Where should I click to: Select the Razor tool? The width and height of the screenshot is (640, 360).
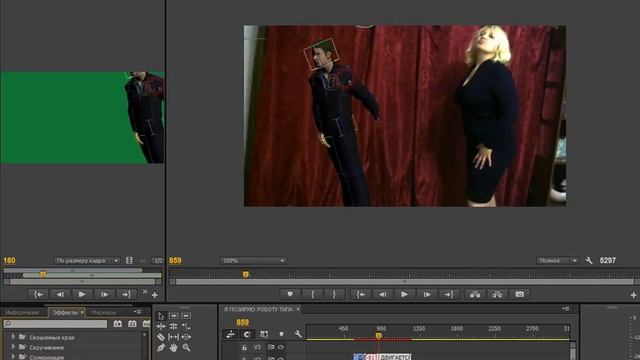click(161, 337)
